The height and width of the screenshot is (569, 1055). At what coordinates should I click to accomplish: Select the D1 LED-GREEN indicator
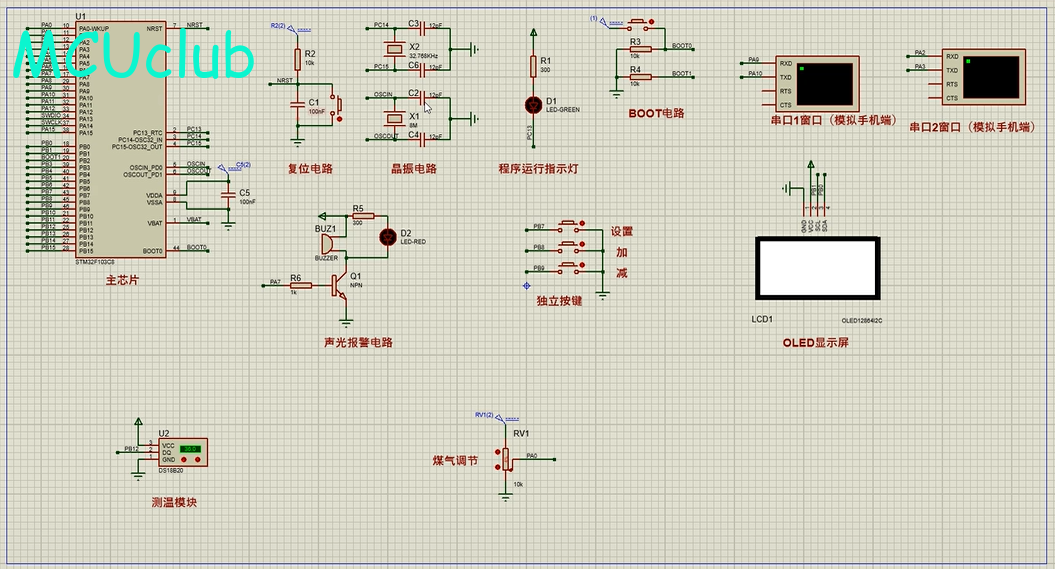coord(534,105)
